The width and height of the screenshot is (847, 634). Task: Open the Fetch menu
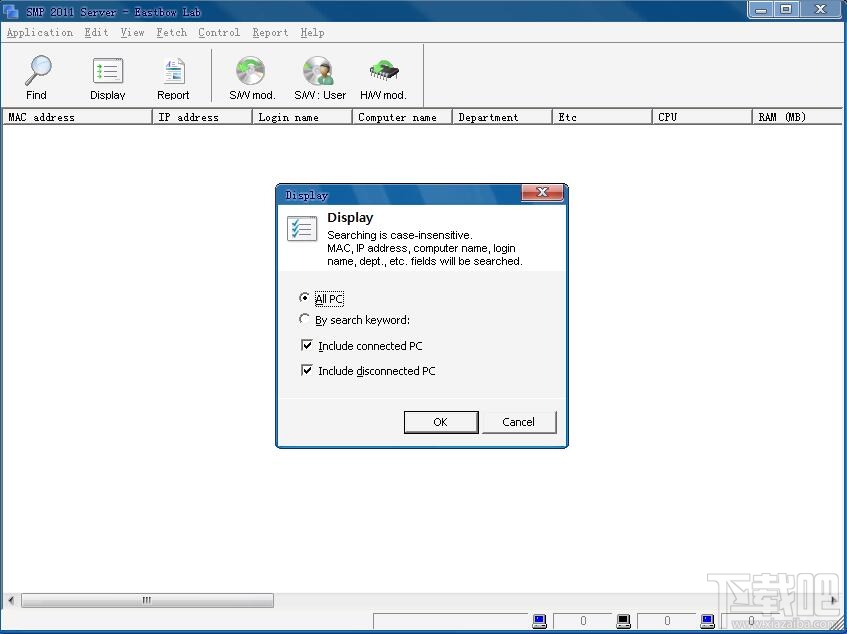(x=171, y=32)
